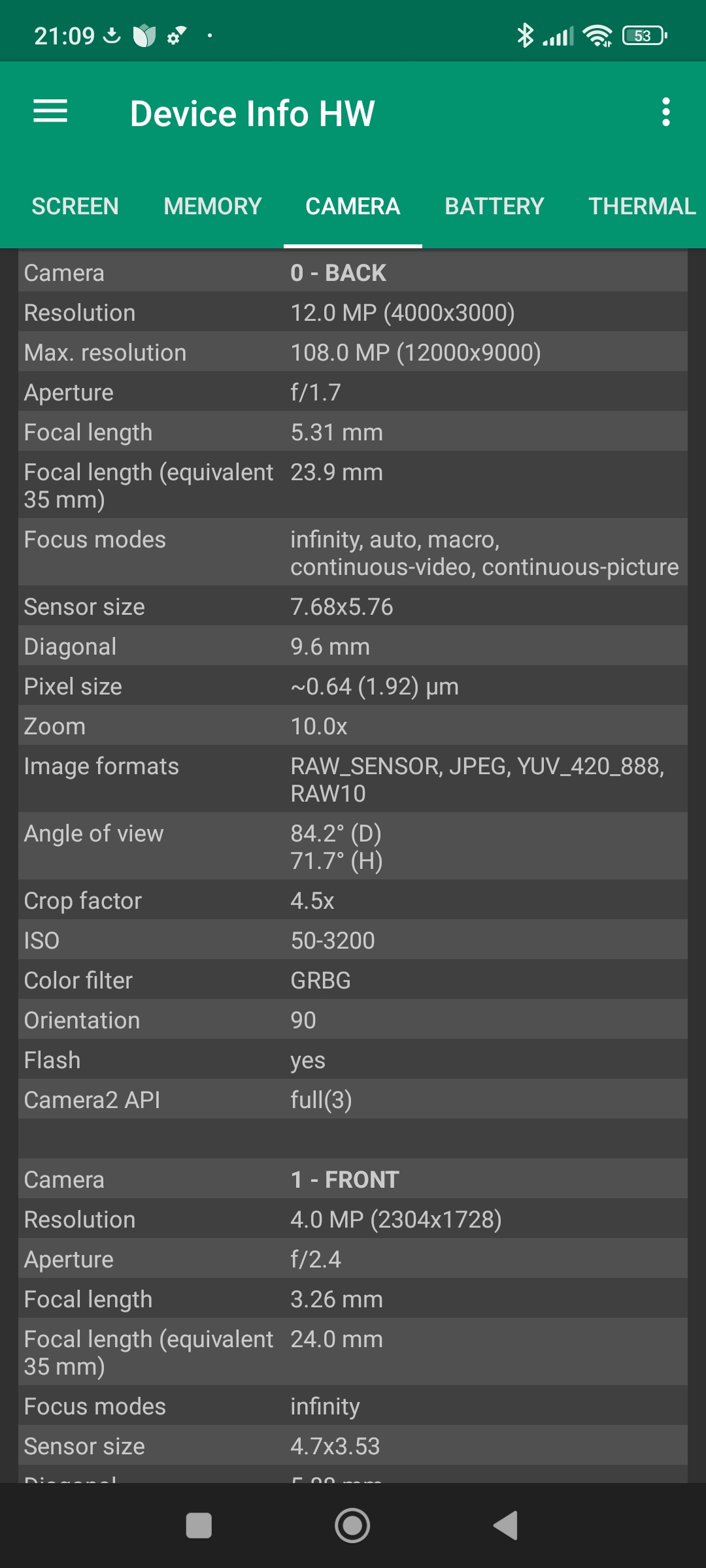Switch to the SCREEN tab
This screenshot has height=1568, width=706.
(x=75, y=206)
